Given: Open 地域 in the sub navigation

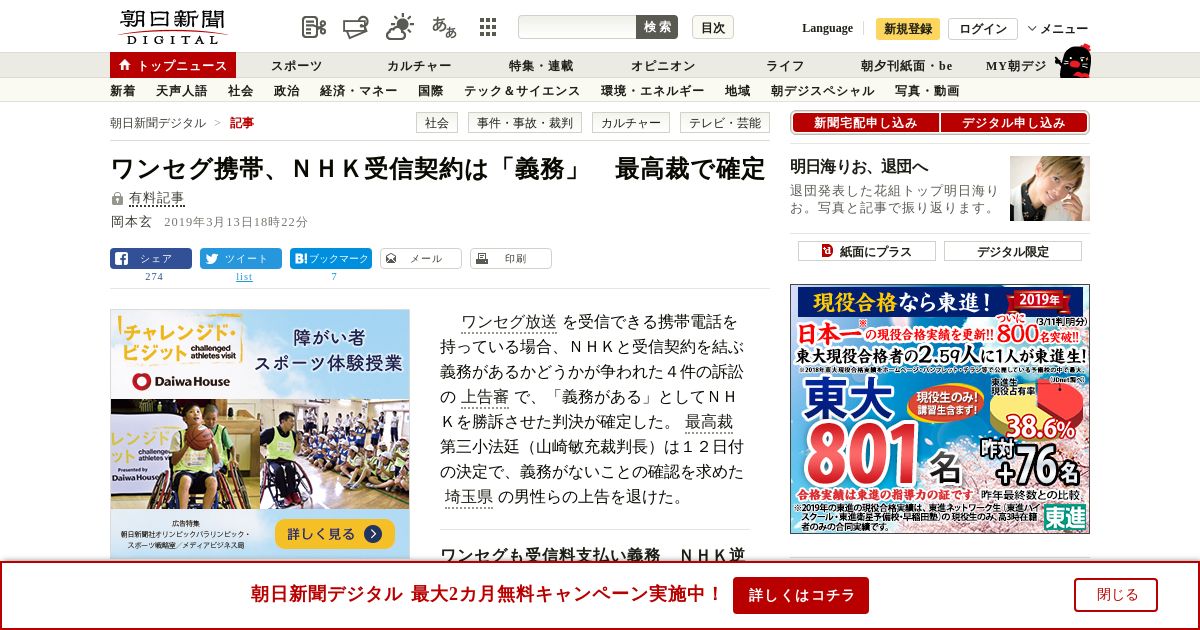Looking at the screenshot, I should [738, 90].
